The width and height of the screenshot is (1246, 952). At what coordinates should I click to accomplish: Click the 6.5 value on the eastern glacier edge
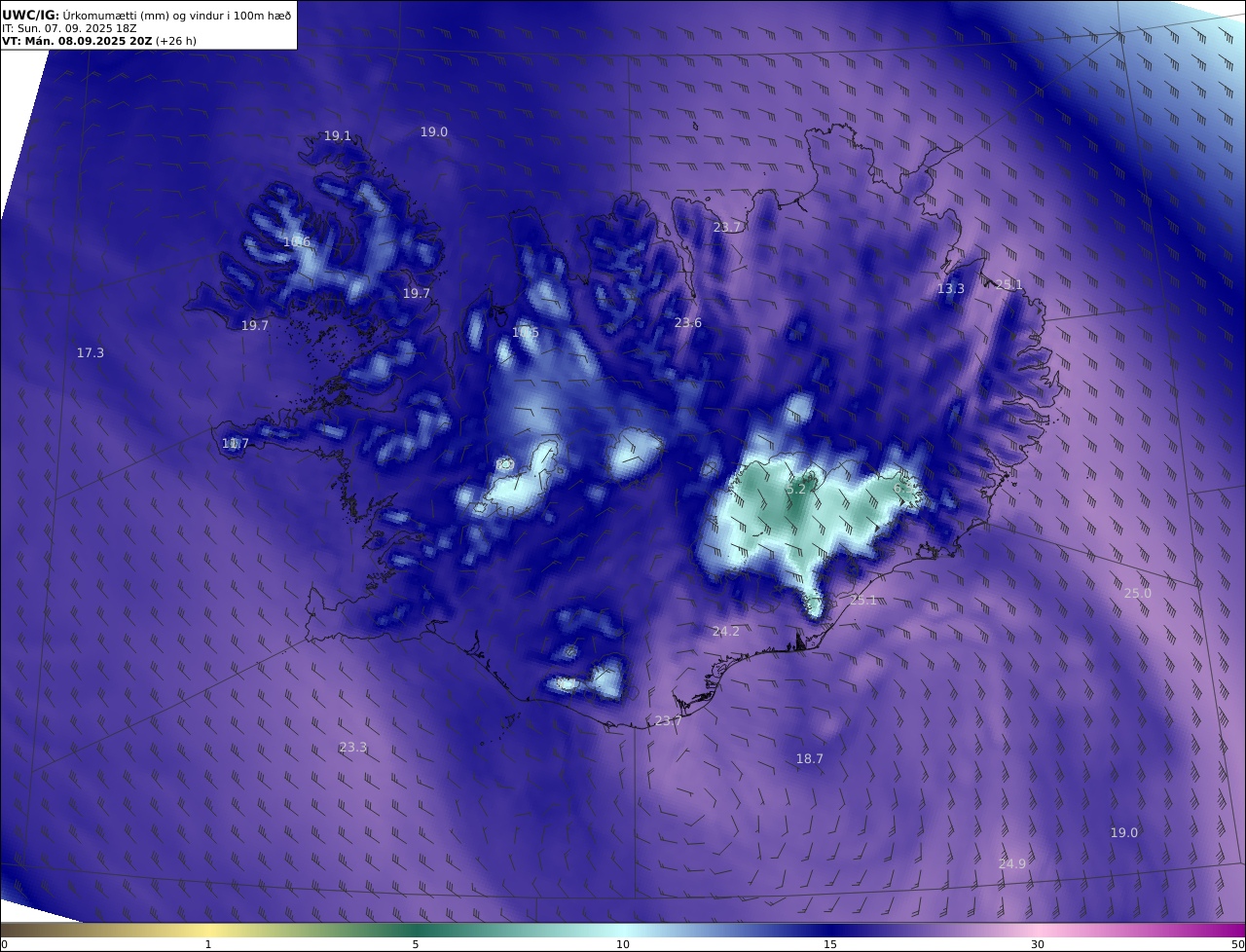903,488
